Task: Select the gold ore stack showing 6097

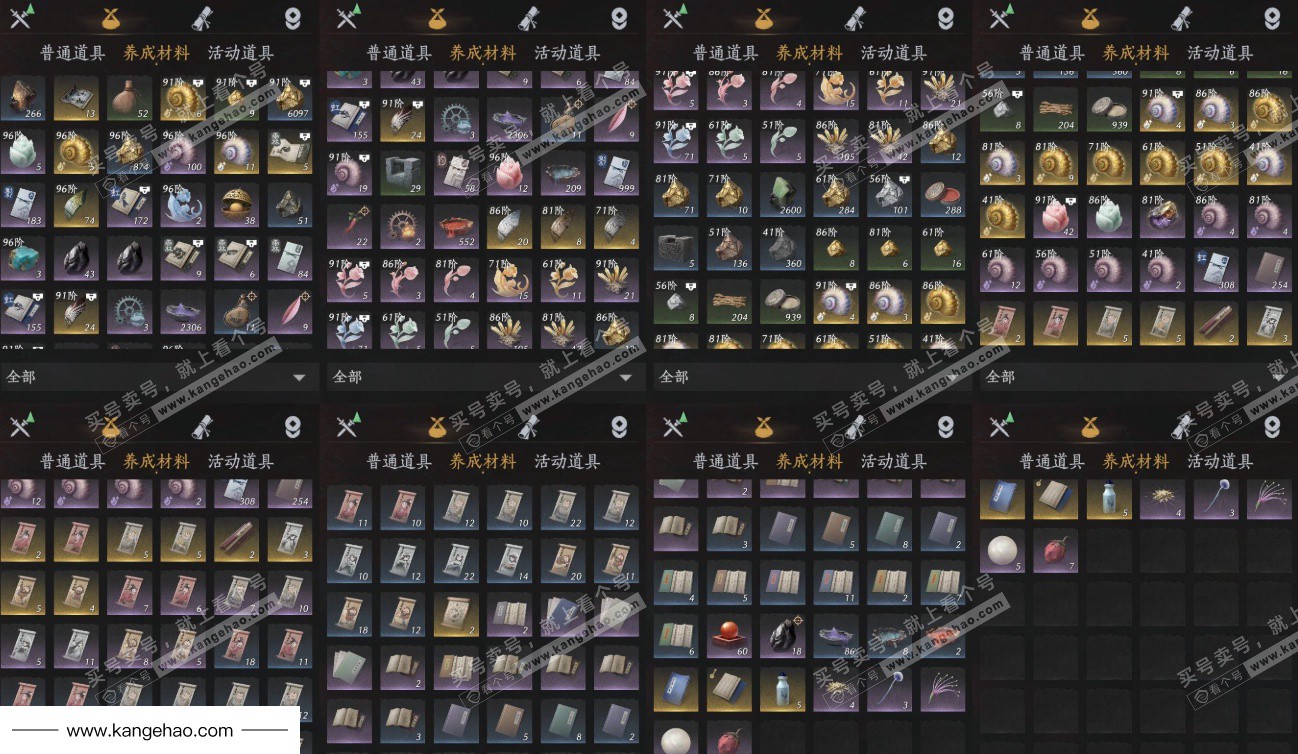Action: [x=290, y=97]
